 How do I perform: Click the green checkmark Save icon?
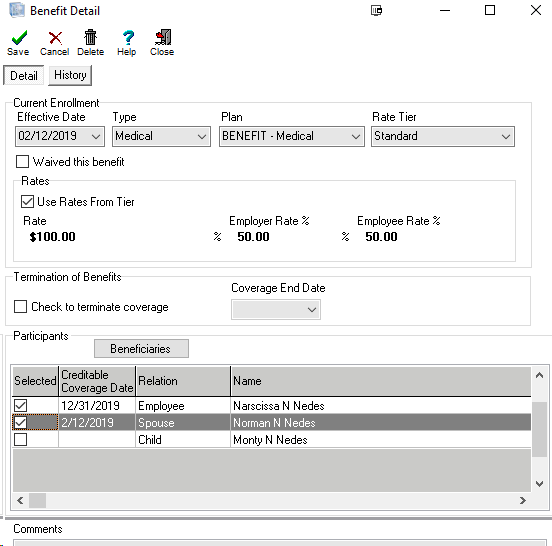tap(19, 38)
